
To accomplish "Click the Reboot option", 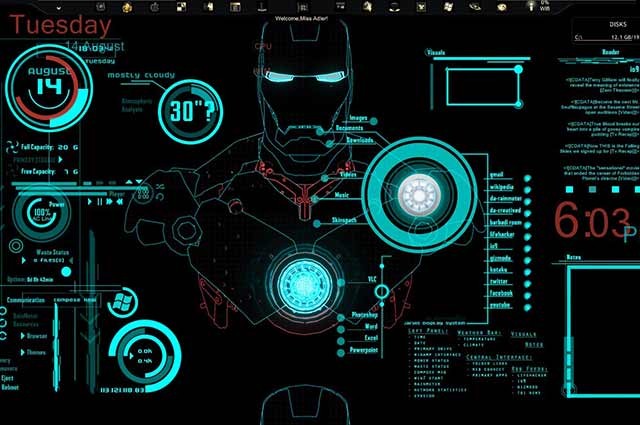I will (10, 387).
